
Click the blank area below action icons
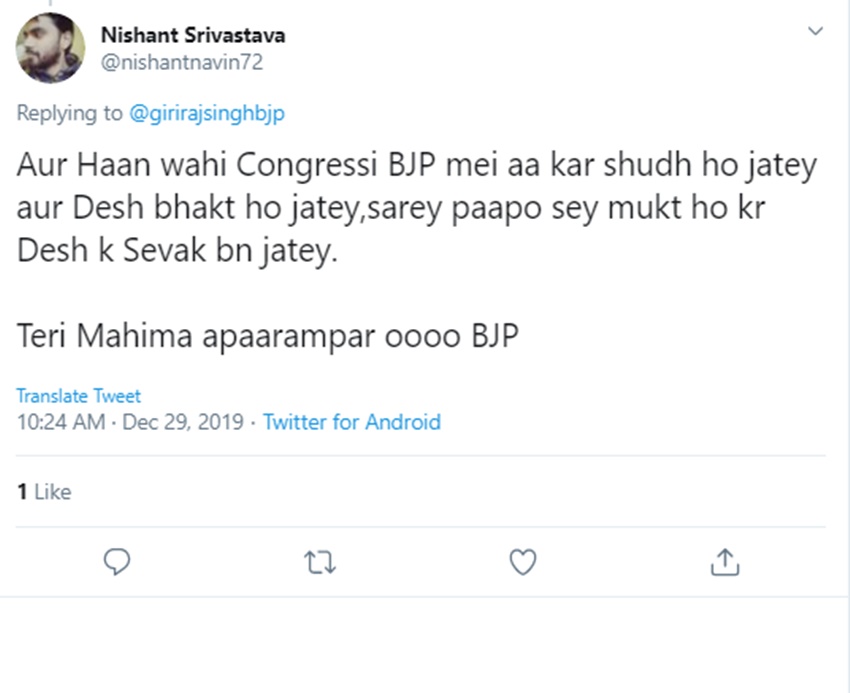tap(425, 645)
